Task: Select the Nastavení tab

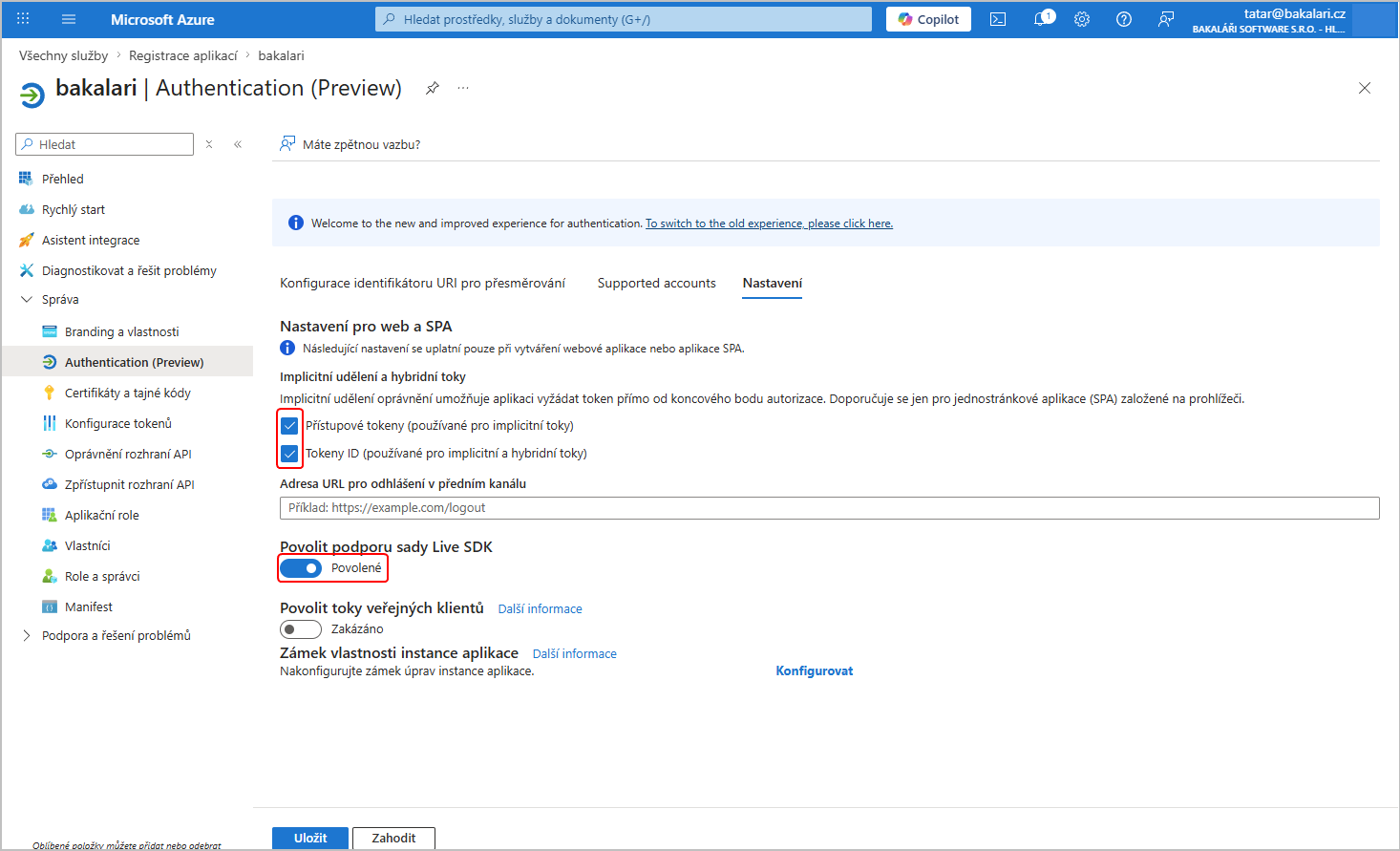Action: [773, 283]
